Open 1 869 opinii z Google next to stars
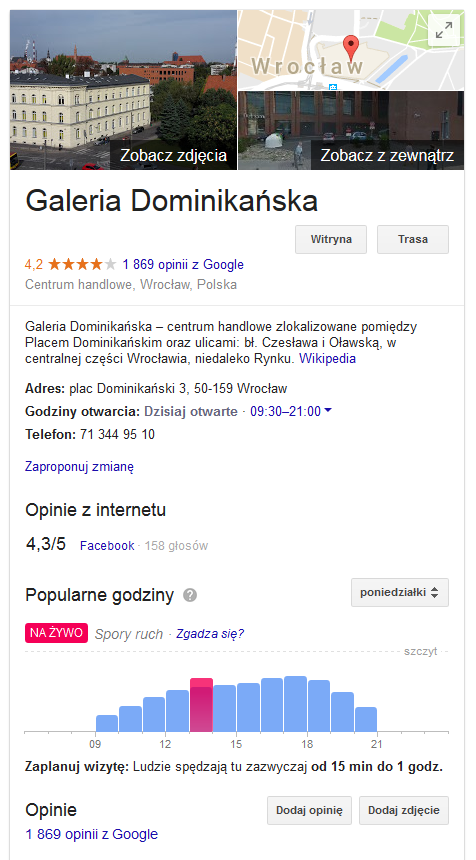The width and height of the screenshot is (476, 860). [x=183, y=265]
